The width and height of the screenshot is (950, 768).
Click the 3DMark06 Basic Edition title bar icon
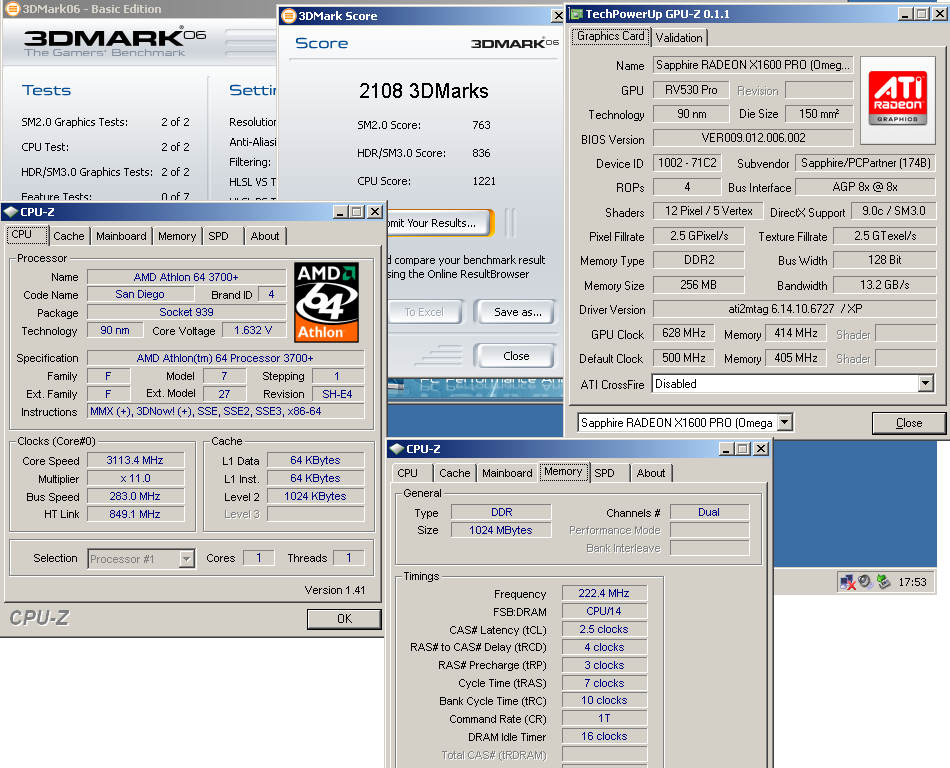click(12, 8)
